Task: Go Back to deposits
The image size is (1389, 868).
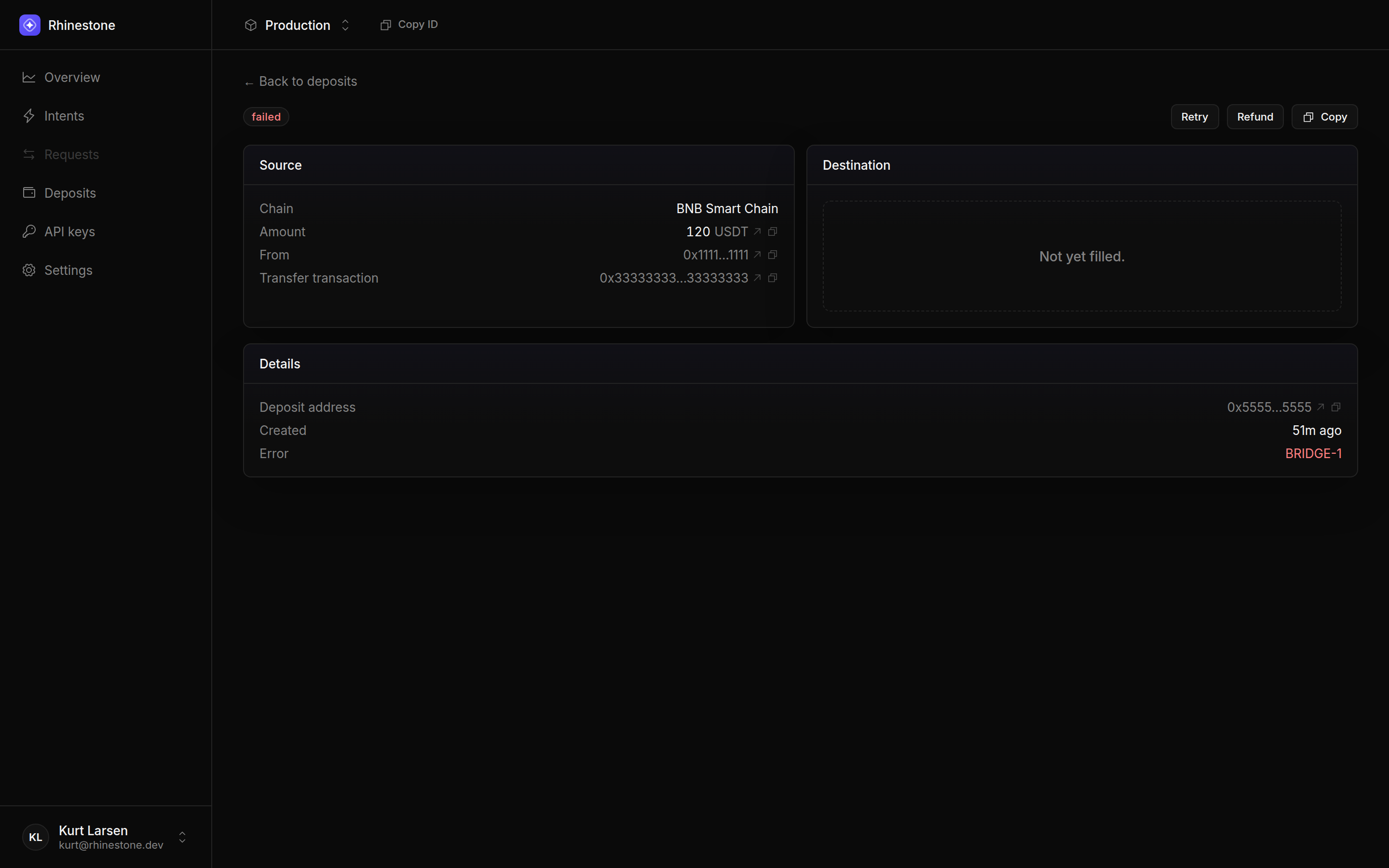Action: tap(301, 81)
